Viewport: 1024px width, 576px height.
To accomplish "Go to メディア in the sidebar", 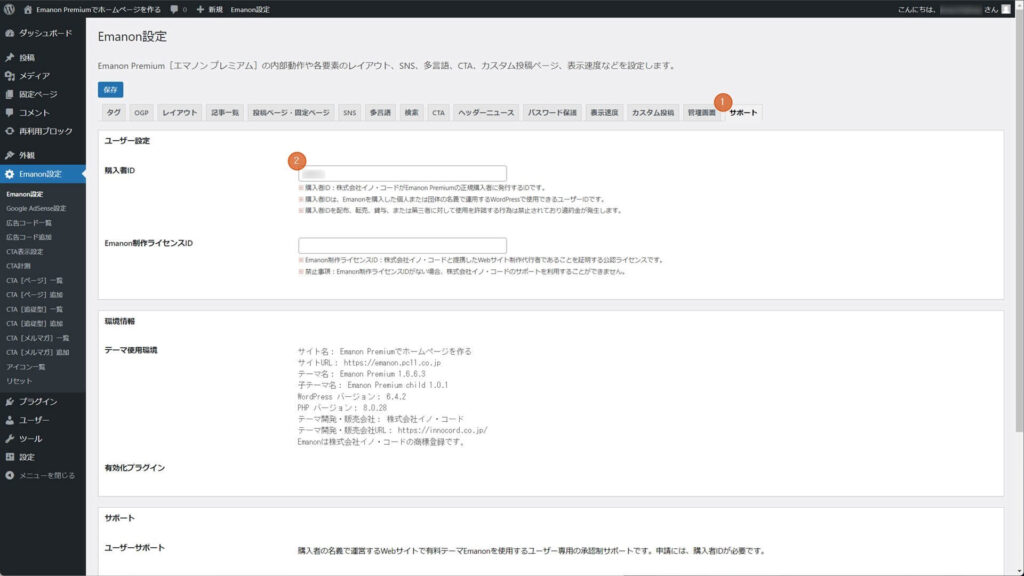I will tap(34, 76).
